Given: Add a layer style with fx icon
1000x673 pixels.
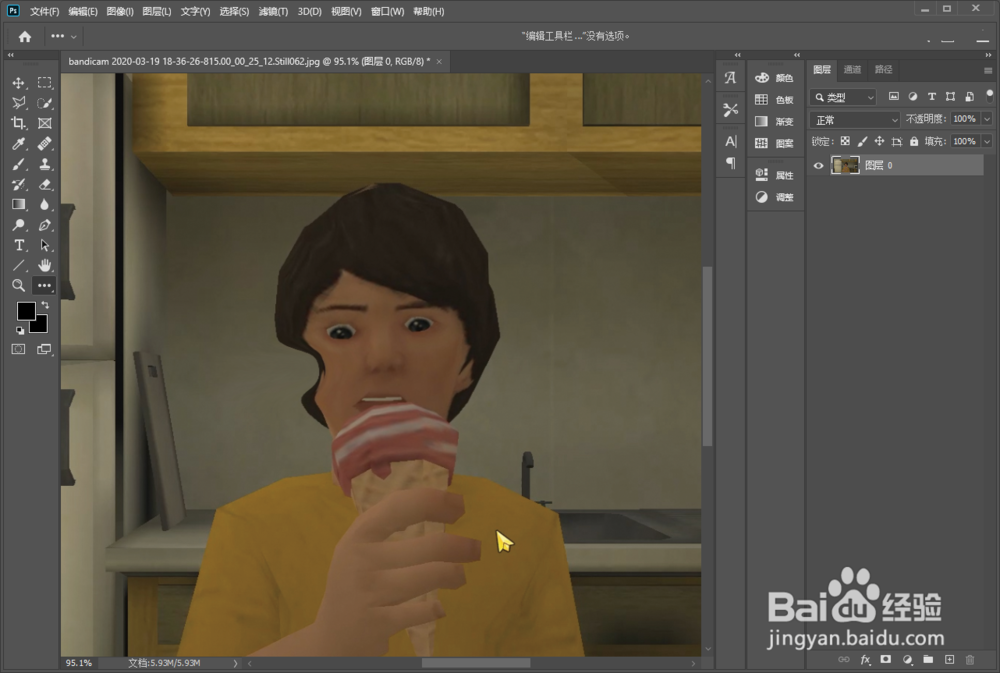Looking at the screenshot, I should point(865,660).
